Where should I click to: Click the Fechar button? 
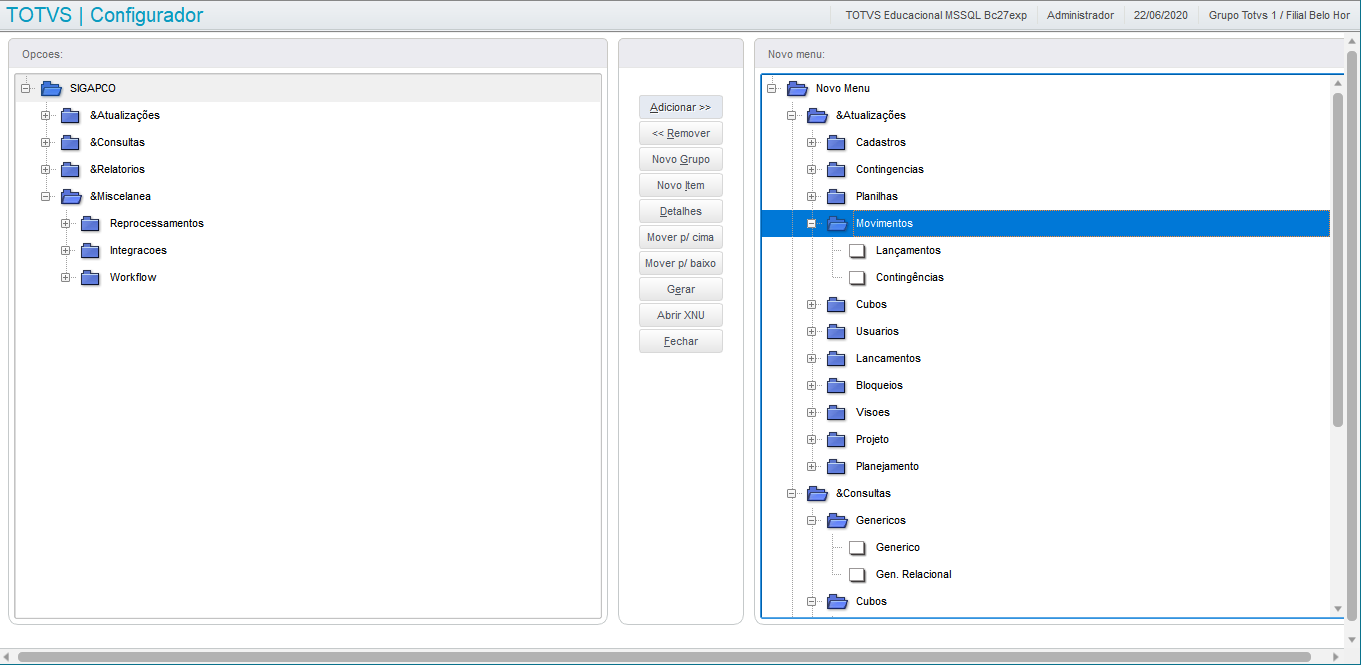[x=681, y=341]
